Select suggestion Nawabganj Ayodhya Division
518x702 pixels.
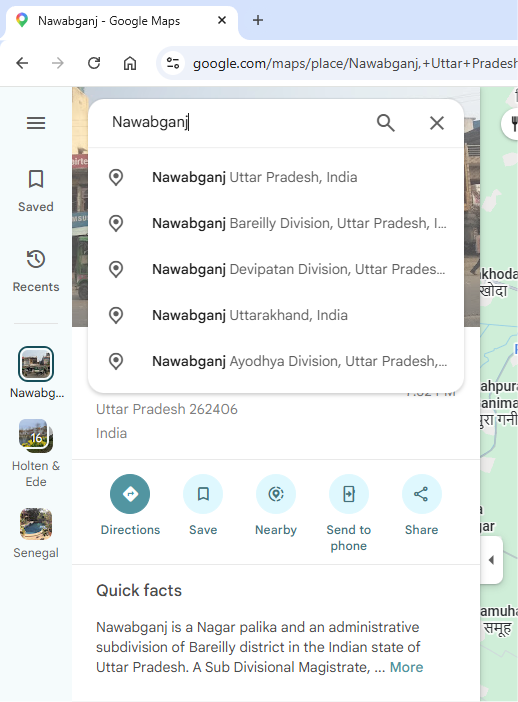click(x=276, y=361)
